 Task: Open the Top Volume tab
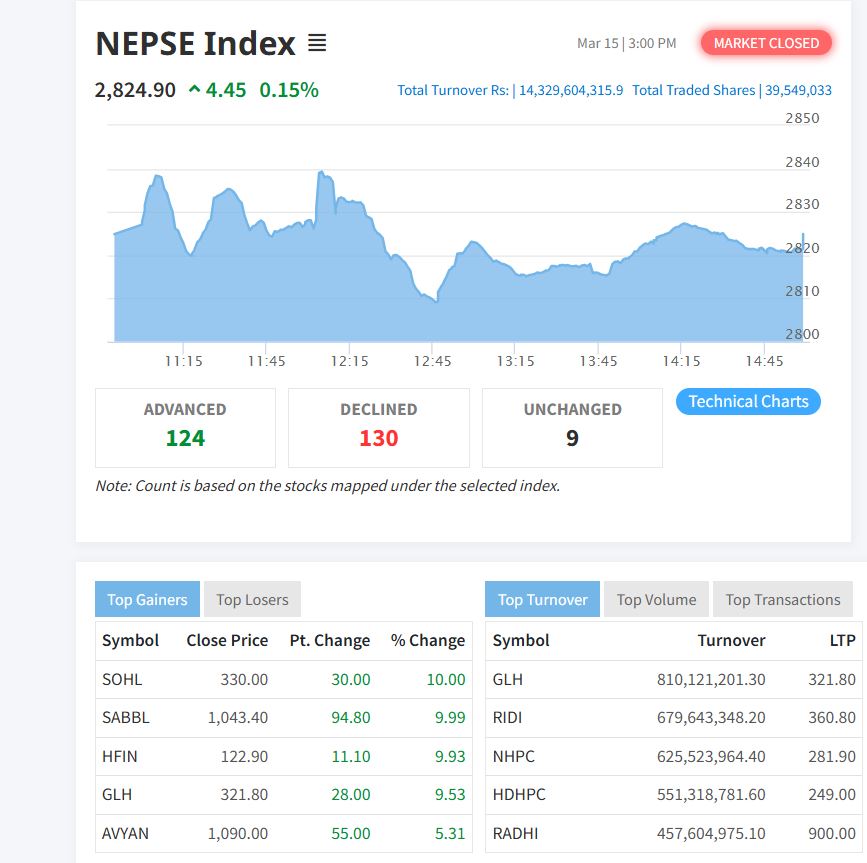click(656, 599)
